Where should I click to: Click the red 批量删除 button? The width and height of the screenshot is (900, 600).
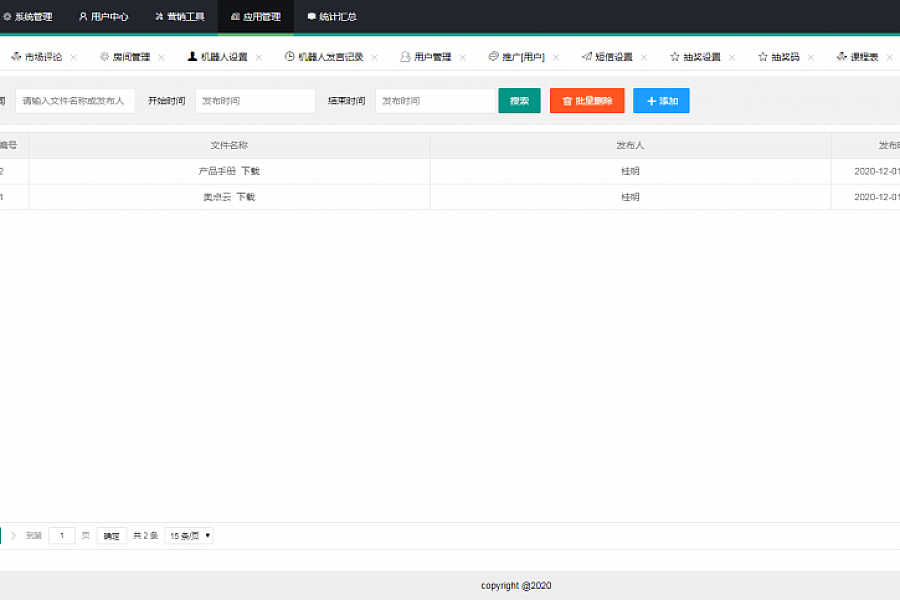click(587, 100)
